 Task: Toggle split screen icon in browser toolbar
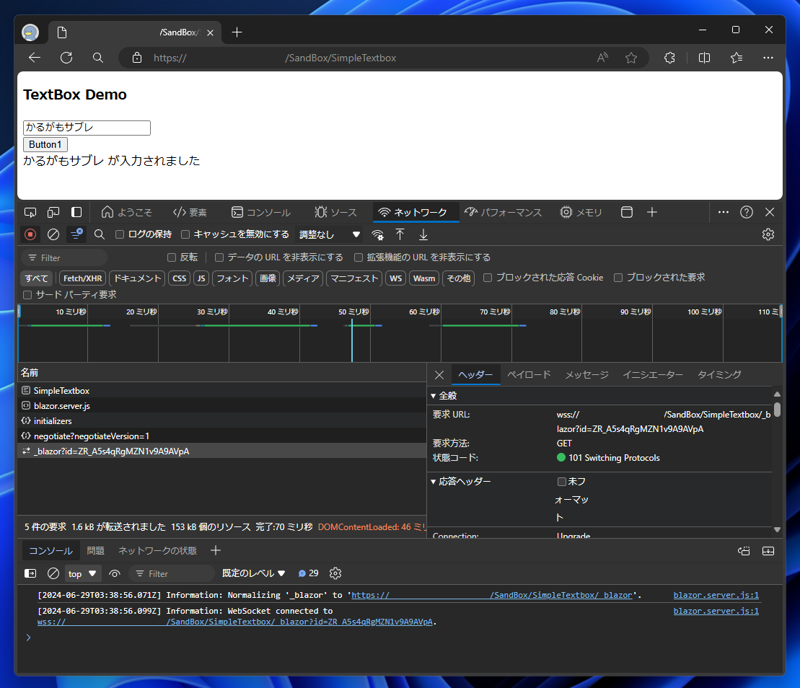tap(704, 58)
